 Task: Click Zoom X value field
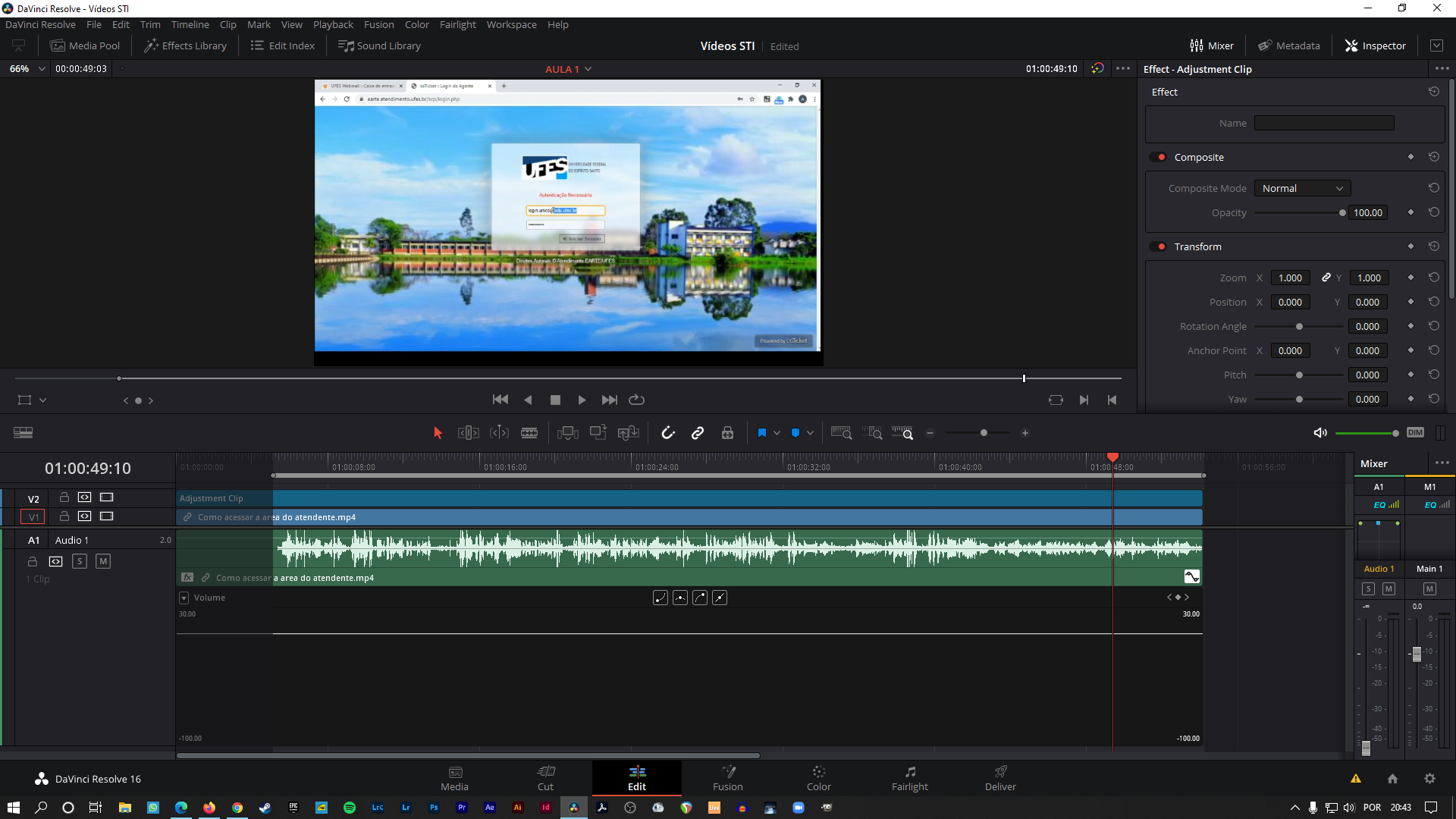click(1290, 278)
